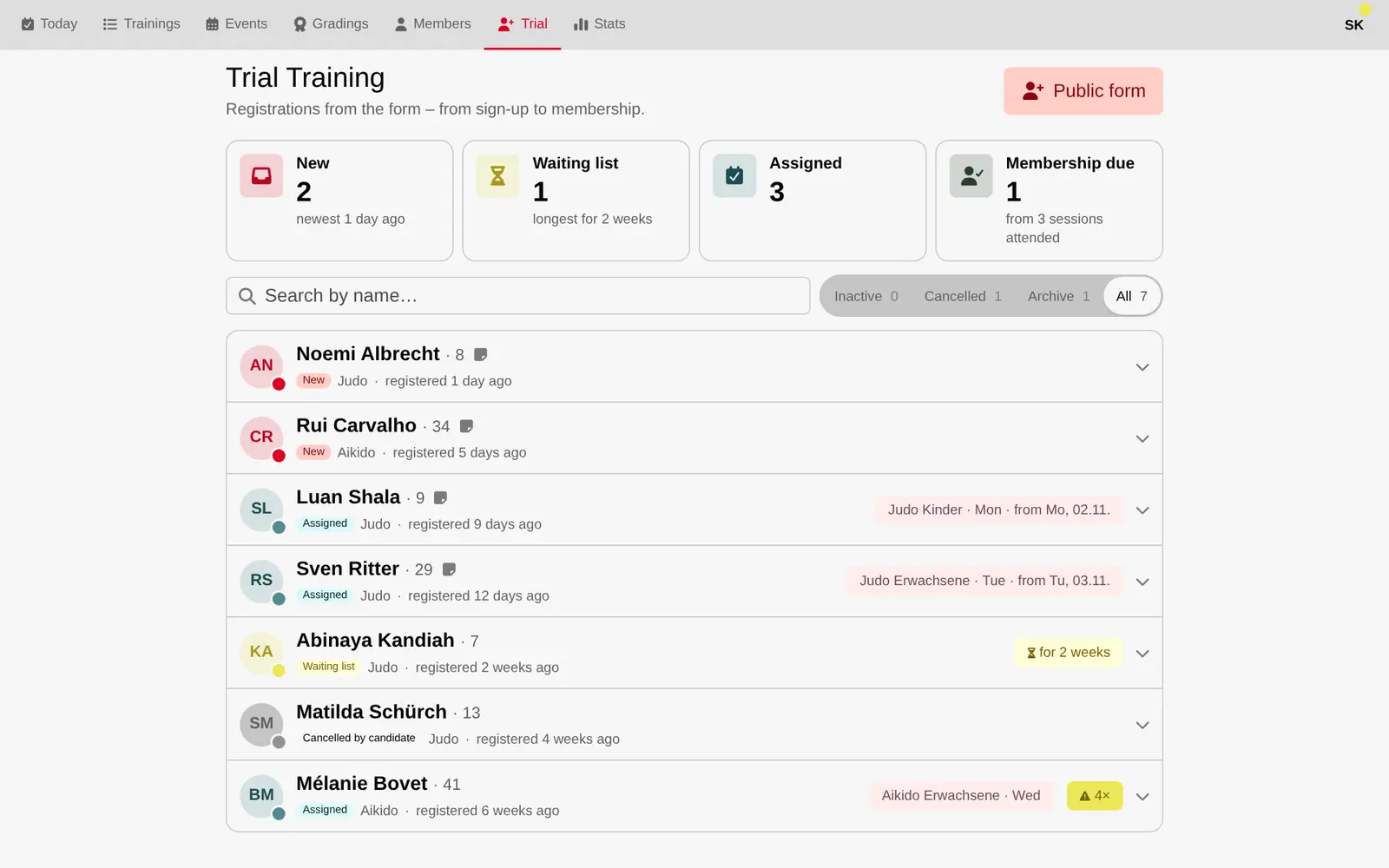Expand Noemi Albrecht's row
The image size is (1389, 868).
point(1142,367)
